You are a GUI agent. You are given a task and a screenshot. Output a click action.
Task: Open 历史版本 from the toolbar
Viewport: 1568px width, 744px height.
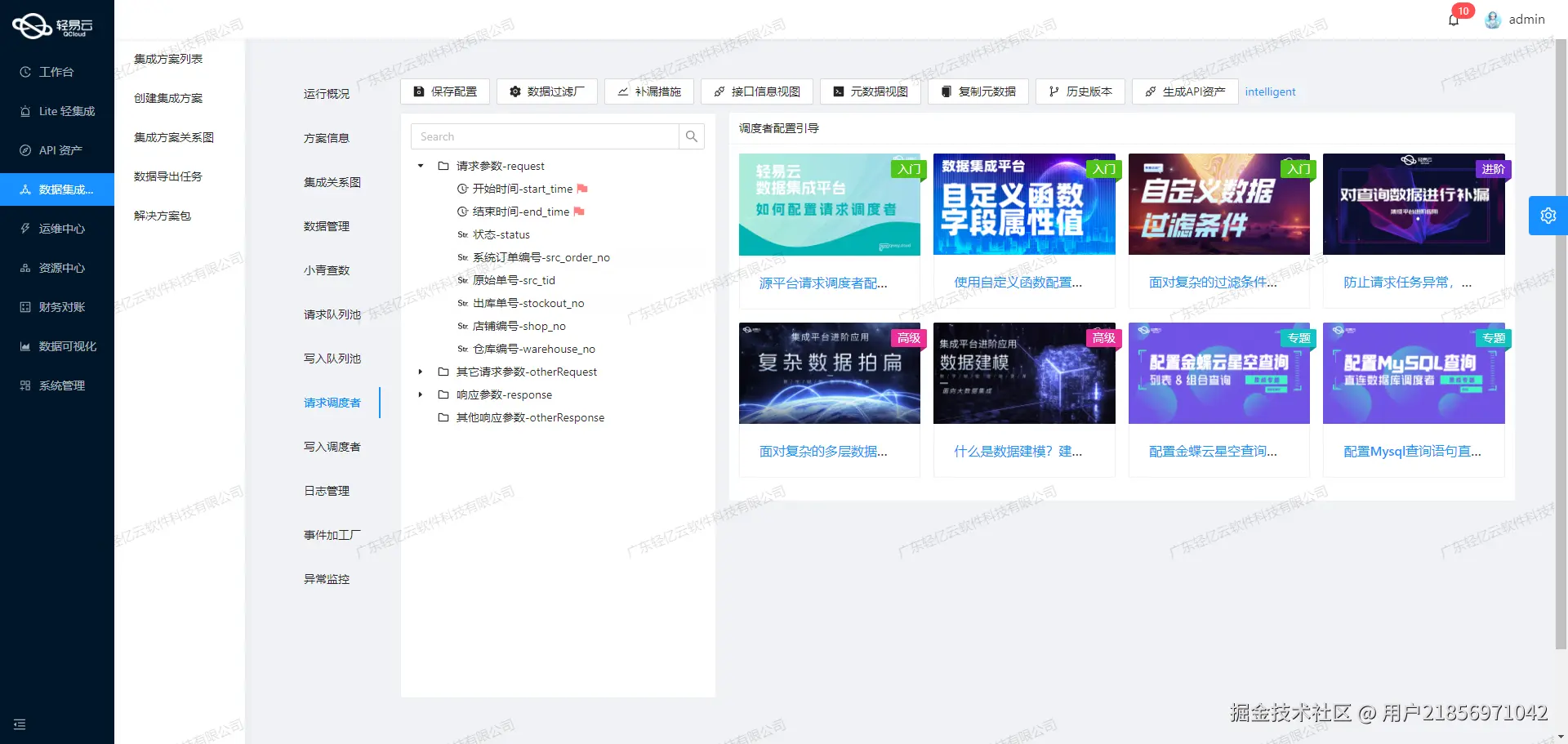1080,91
